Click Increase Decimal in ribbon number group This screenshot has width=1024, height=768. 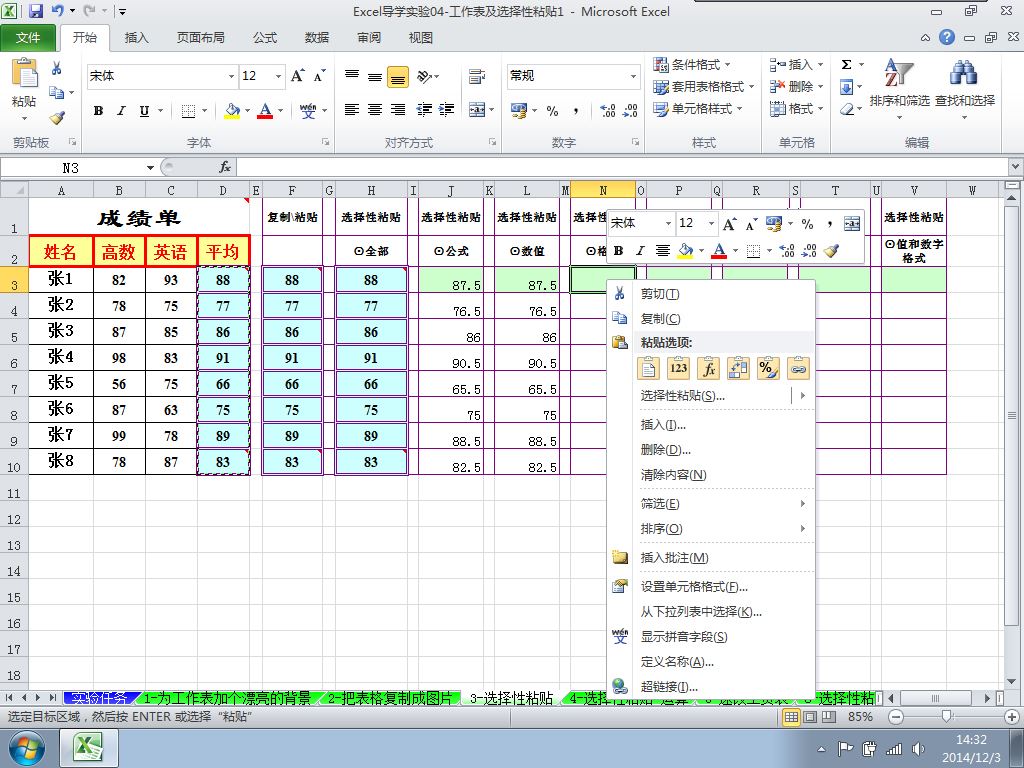pyautogui.click(x=607, y=111)
